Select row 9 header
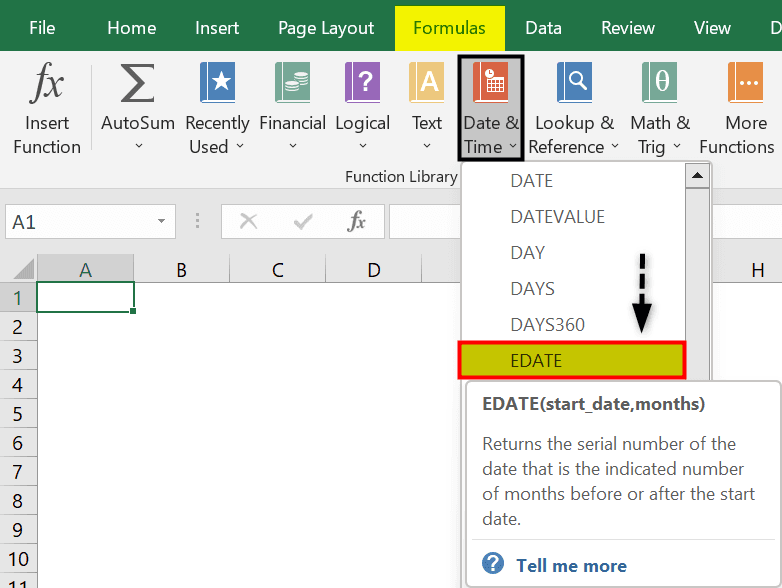Image resolution: width=782 pixels, height=588 pixels. point(18,529)
